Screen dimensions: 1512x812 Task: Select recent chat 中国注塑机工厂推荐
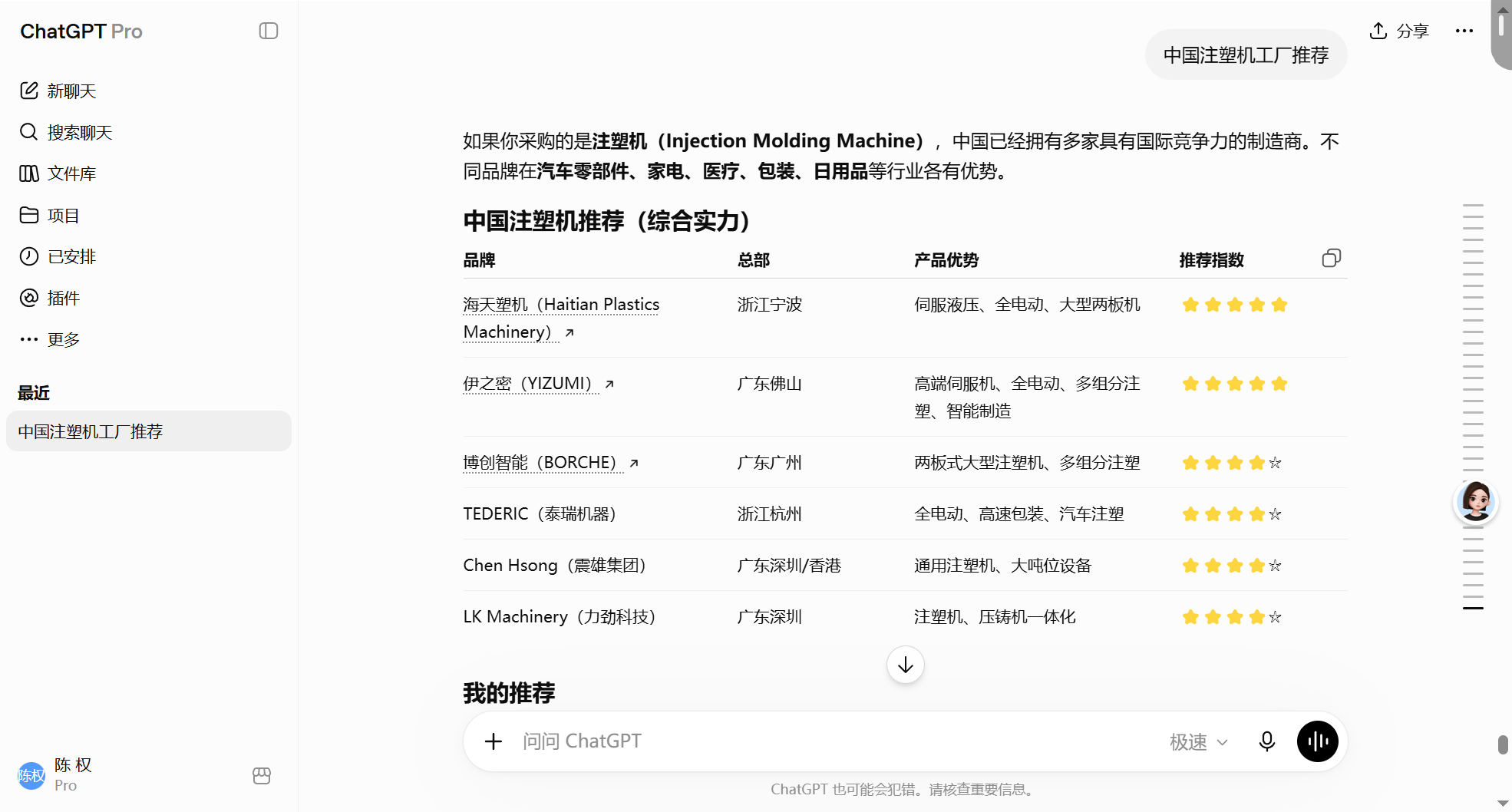point(149,431)
